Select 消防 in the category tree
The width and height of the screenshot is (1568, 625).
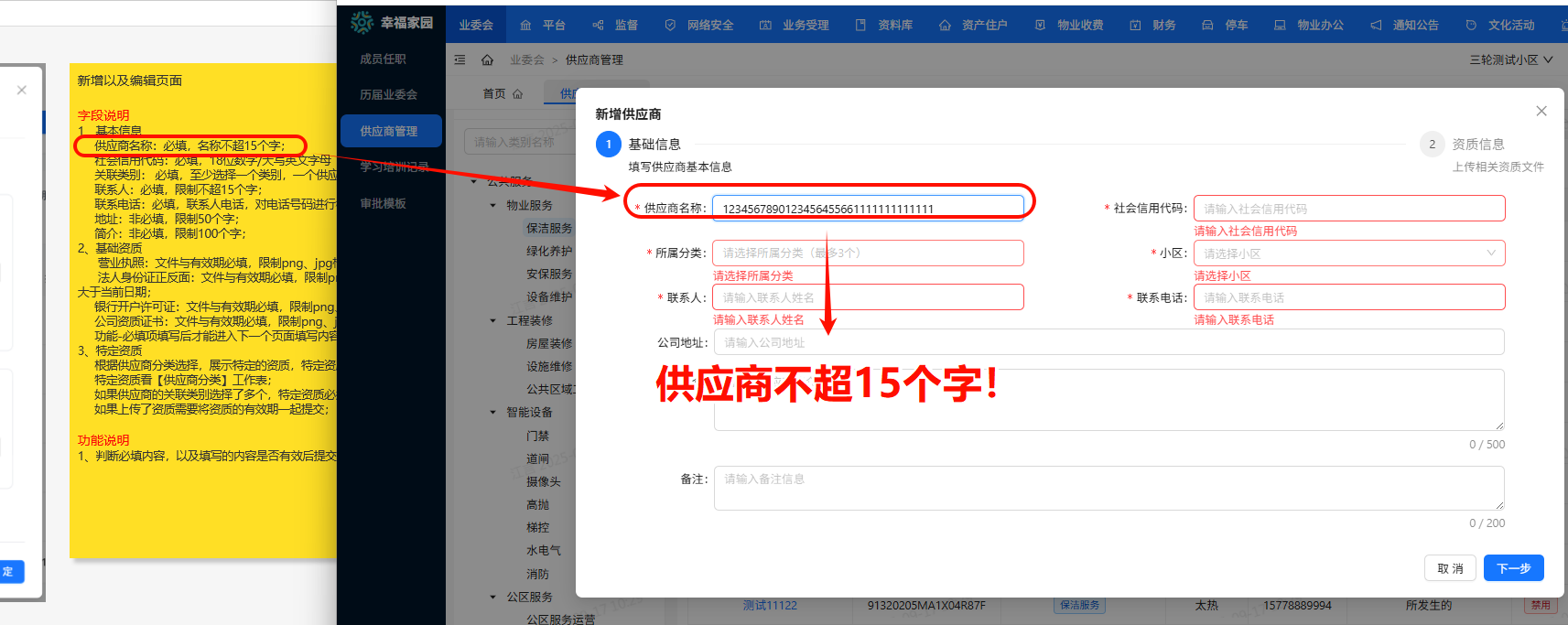pyautogui.click(x=538, y=574)
